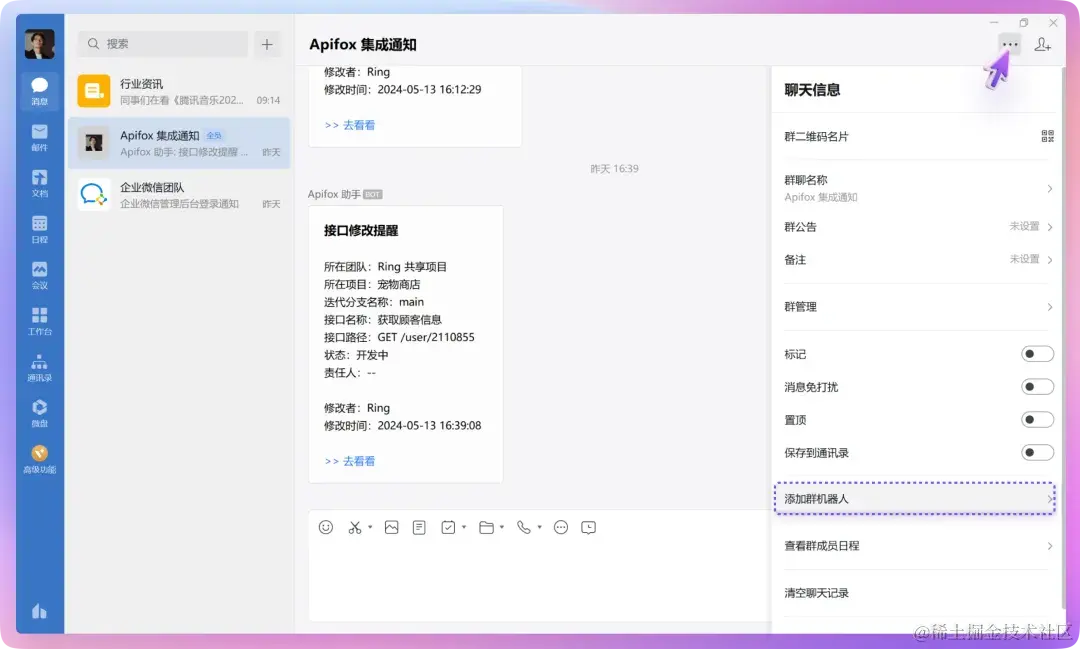Expand the screenshot tool dropdown arrow
The width and height of the screenshot is (1080, 649).
tap(370, 528)
